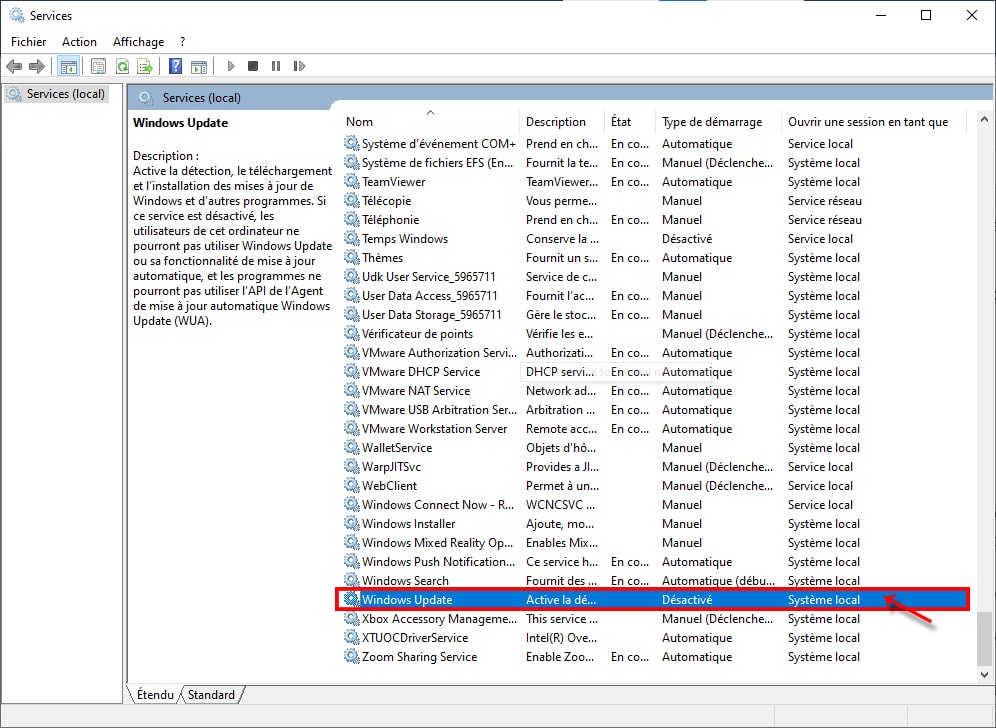Click the Back arrow in toolbar
The height and width of the screenshot is (728, 996).
point(14,66)
